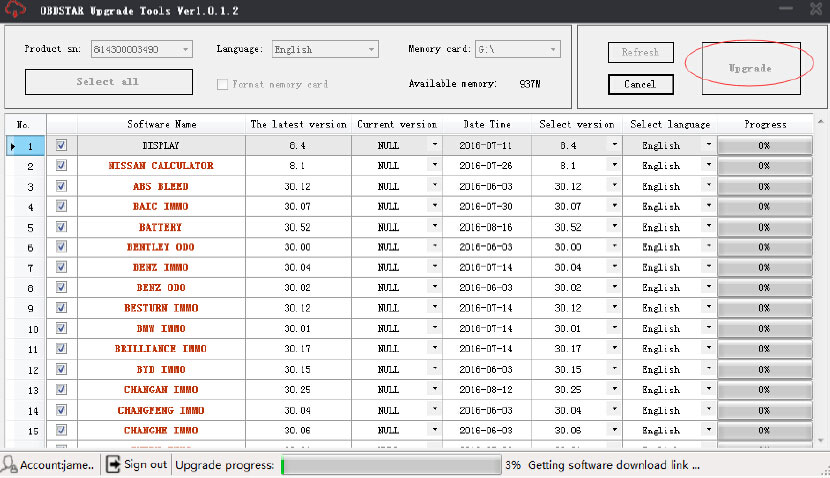This screenshot has width=830, height=478.
Task: Uncheck the NISSAN CALCULATOR checkbox
Action: (61, 165)
